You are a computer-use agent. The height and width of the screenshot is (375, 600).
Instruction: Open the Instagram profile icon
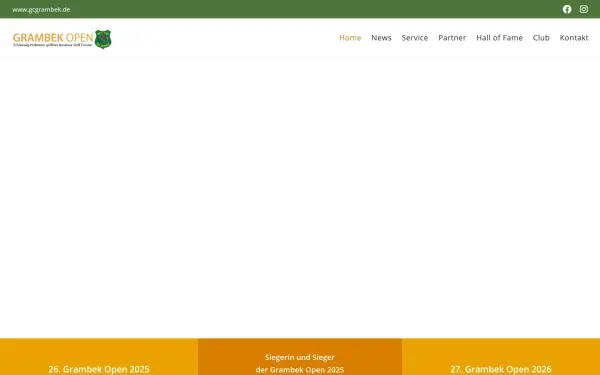[584, 9]
